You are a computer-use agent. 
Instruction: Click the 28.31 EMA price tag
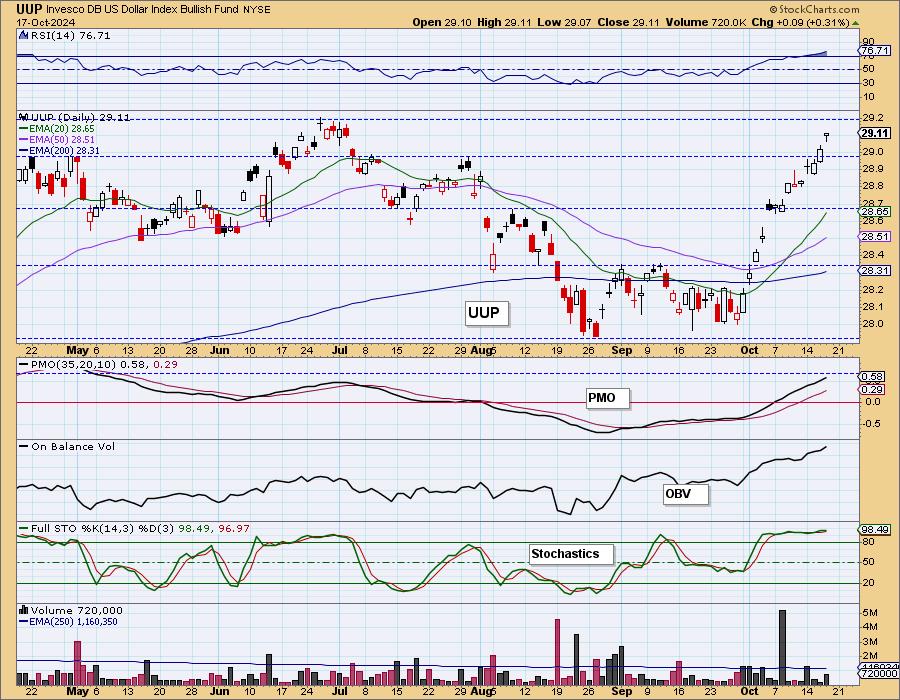pos(875,270)
